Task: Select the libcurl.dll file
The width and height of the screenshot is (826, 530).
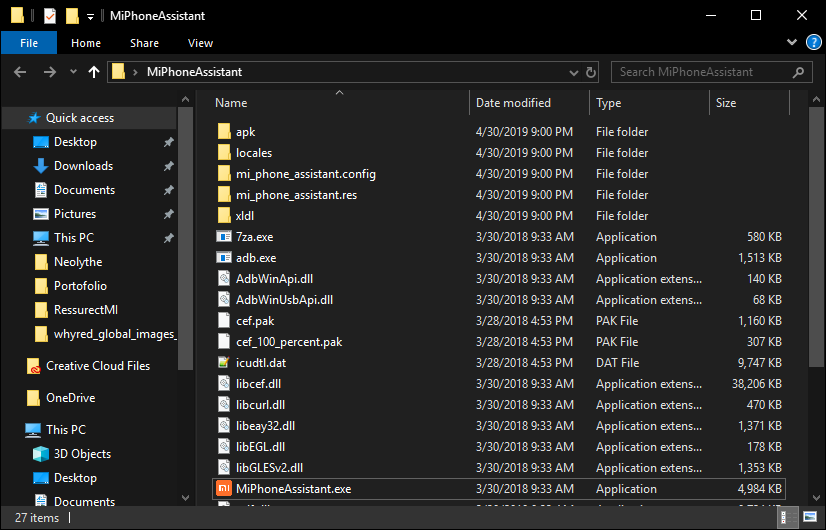Action: click(x=251, y=405)
